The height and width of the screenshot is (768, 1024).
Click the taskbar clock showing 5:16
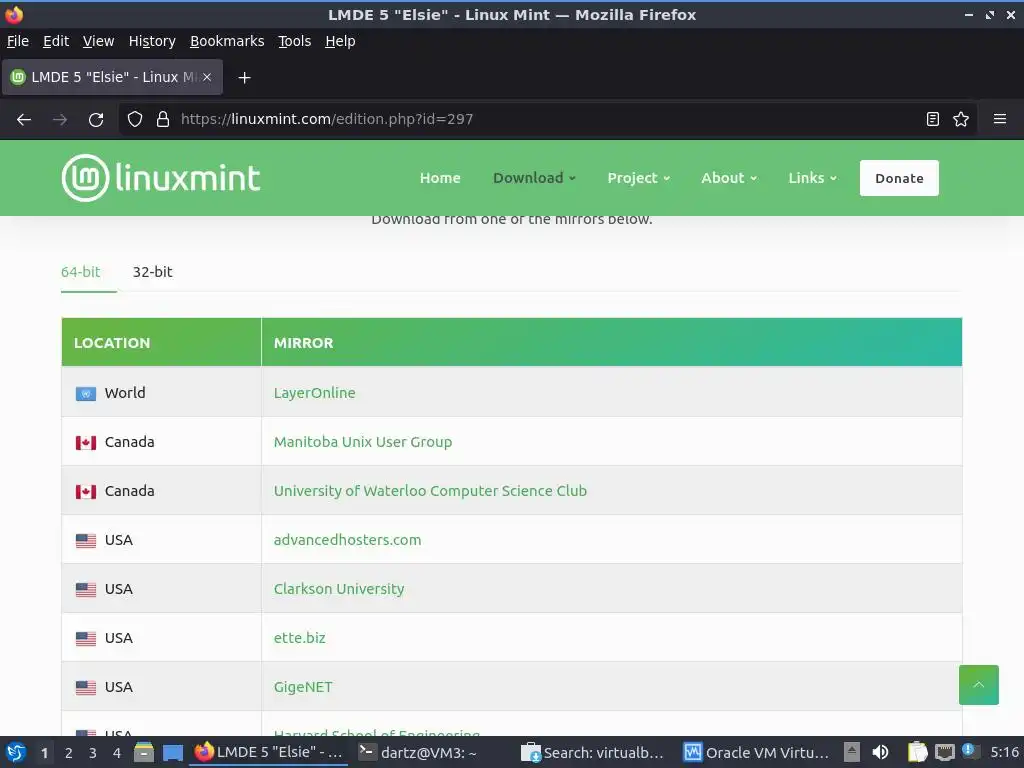tap(1004, 752)
